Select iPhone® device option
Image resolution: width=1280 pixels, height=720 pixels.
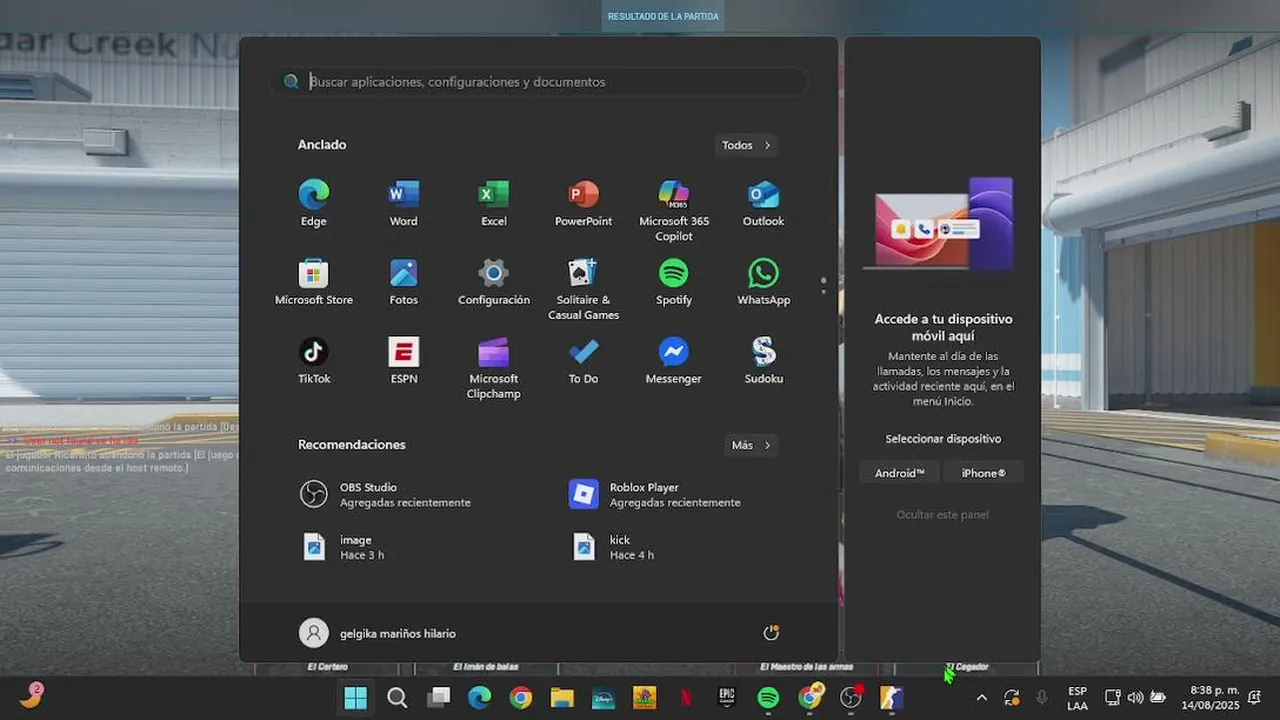[x=984, y=473]
